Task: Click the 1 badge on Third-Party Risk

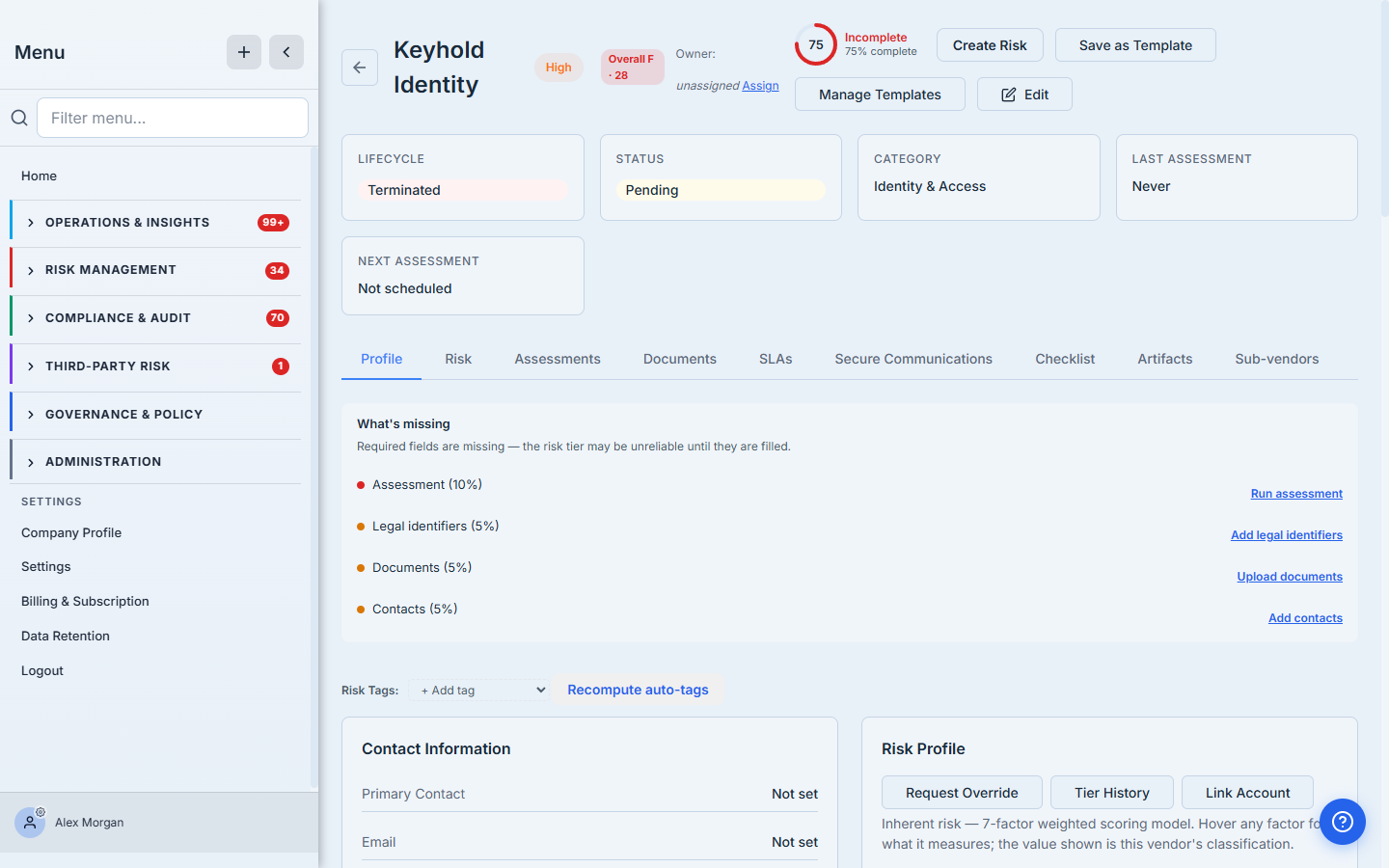Action: [281, 366]
